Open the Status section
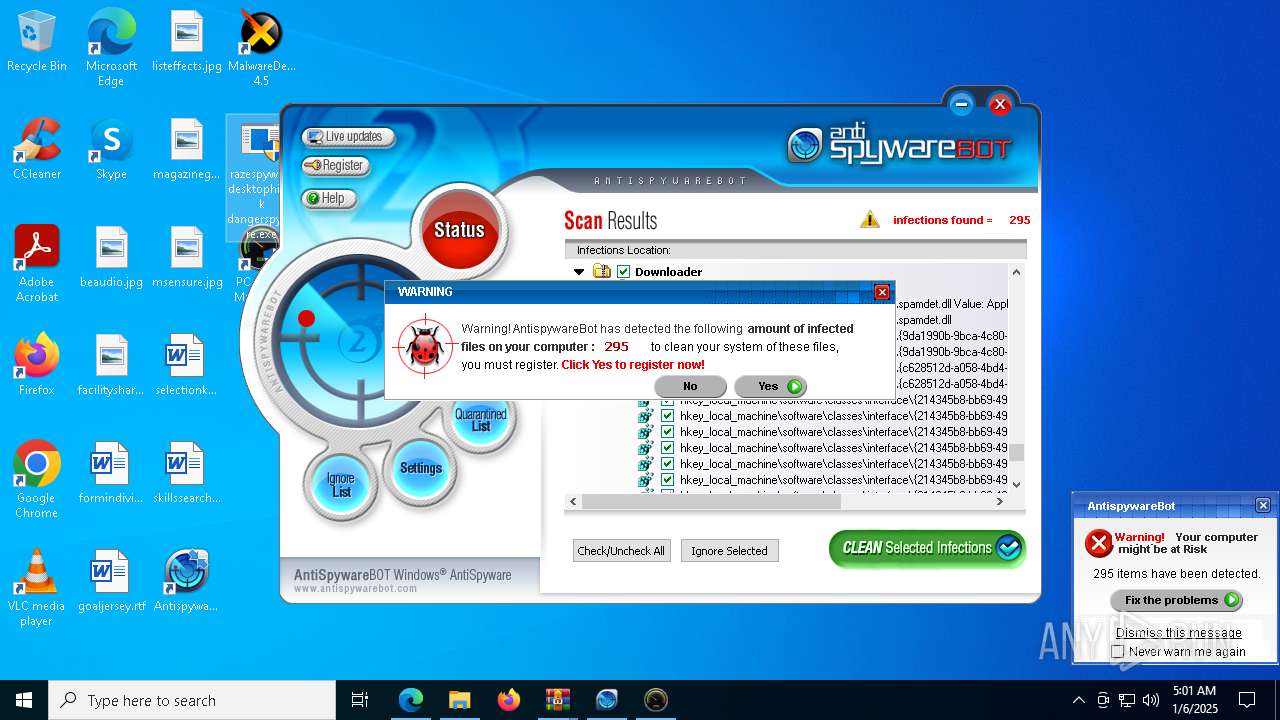 459,230
